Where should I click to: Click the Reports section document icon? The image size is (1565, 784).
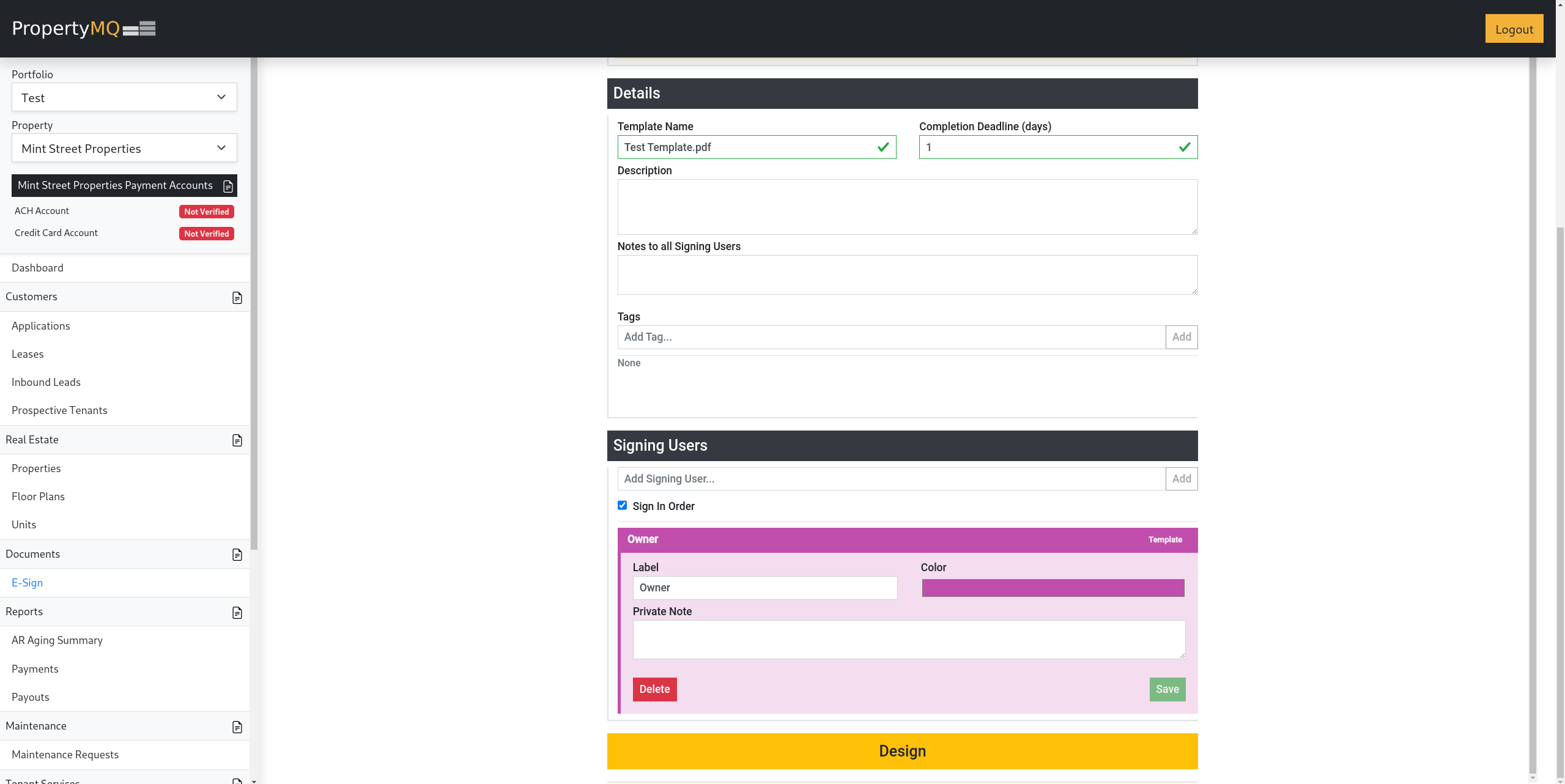pyautogui.click(x=237, y=613)
